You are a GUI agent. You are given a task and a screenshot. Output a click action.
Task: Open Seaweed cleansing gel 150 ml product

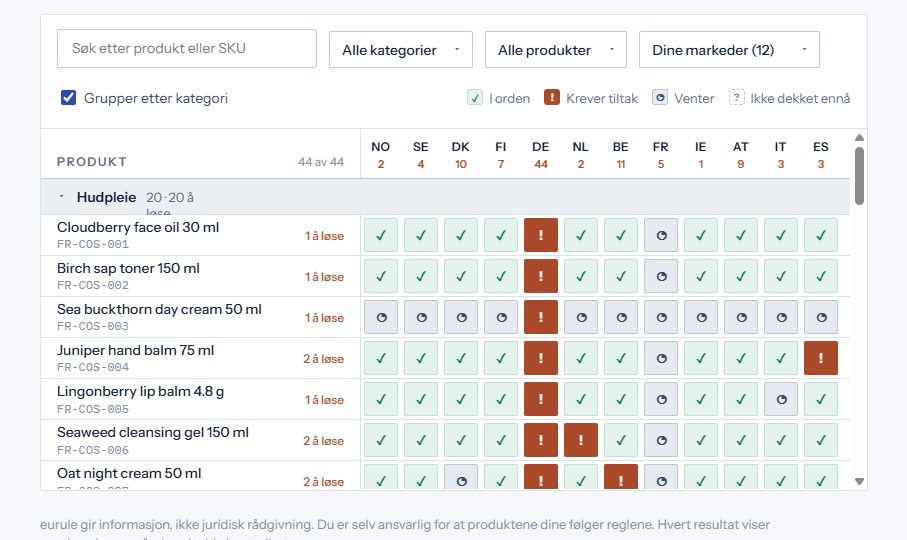pos(153,432)
